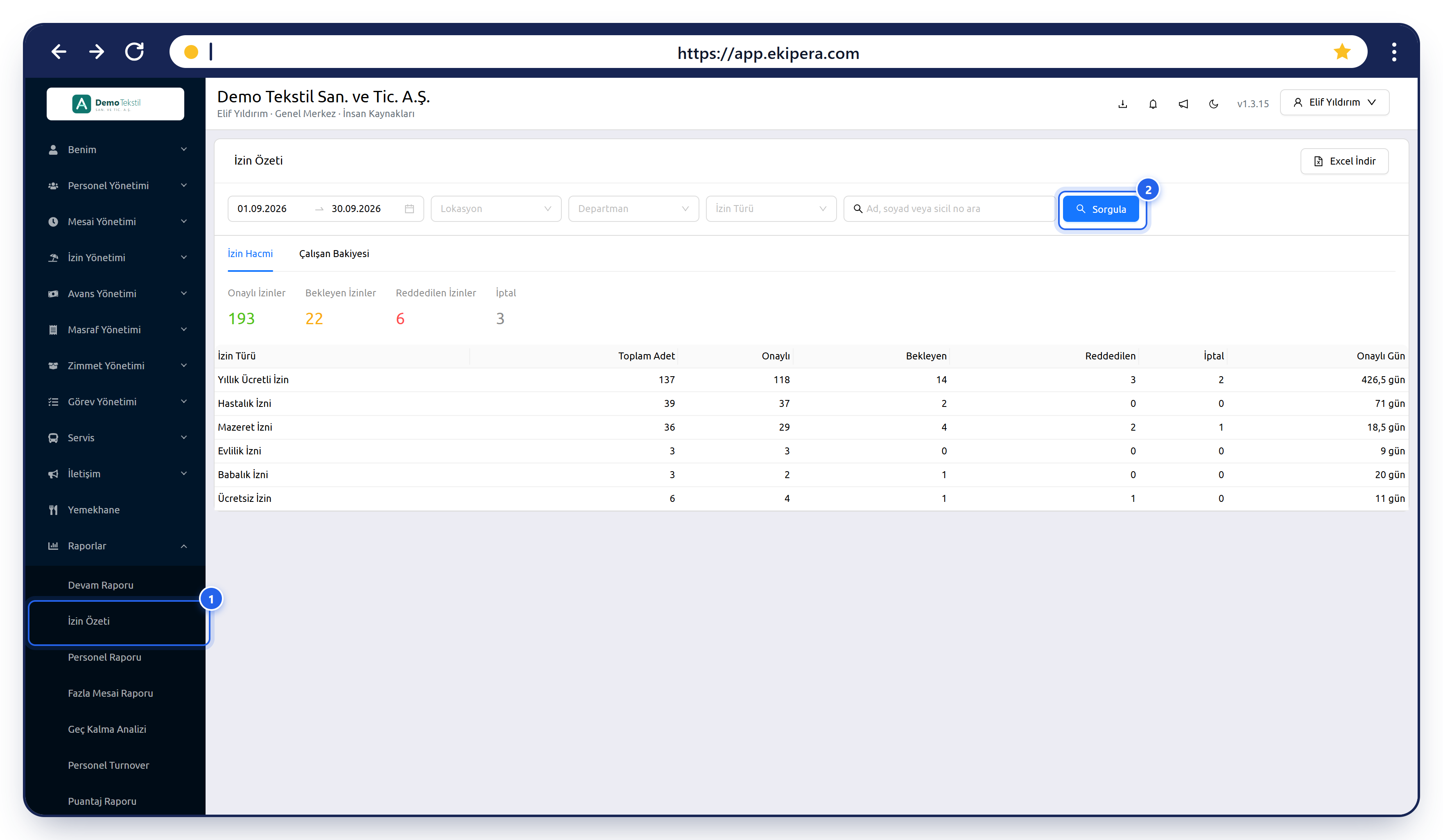Open Personel Raporu report

[x=115, y=657]
